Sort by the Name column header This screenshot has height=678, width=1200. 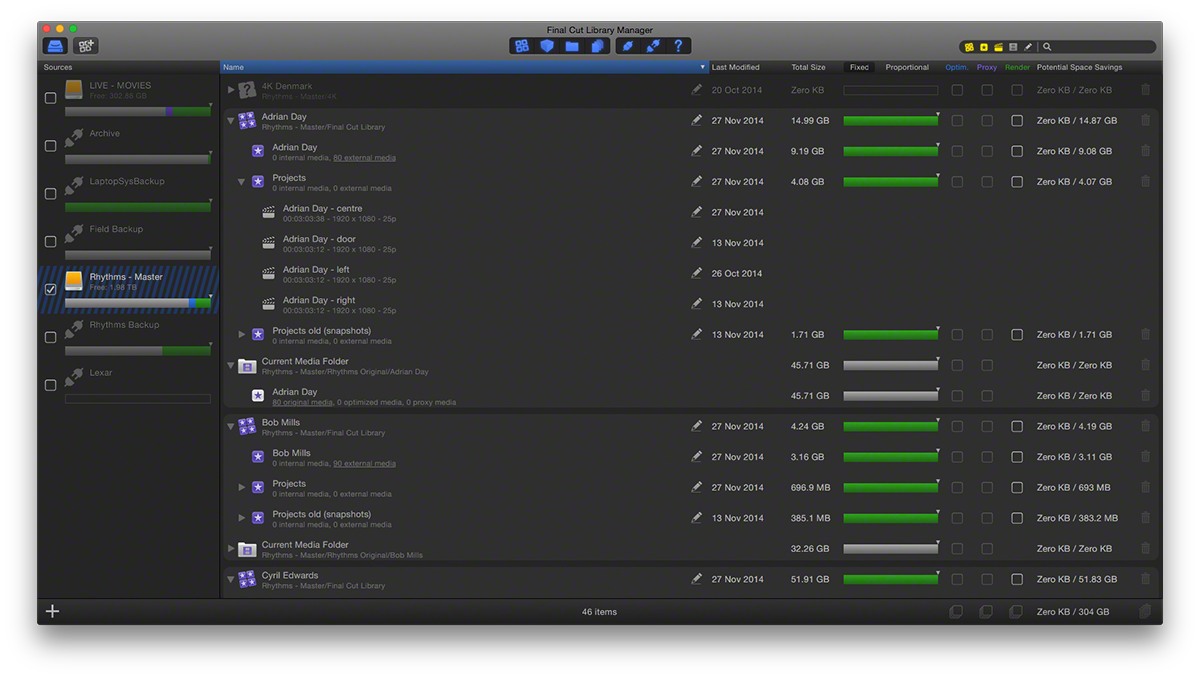pos(464,67)
